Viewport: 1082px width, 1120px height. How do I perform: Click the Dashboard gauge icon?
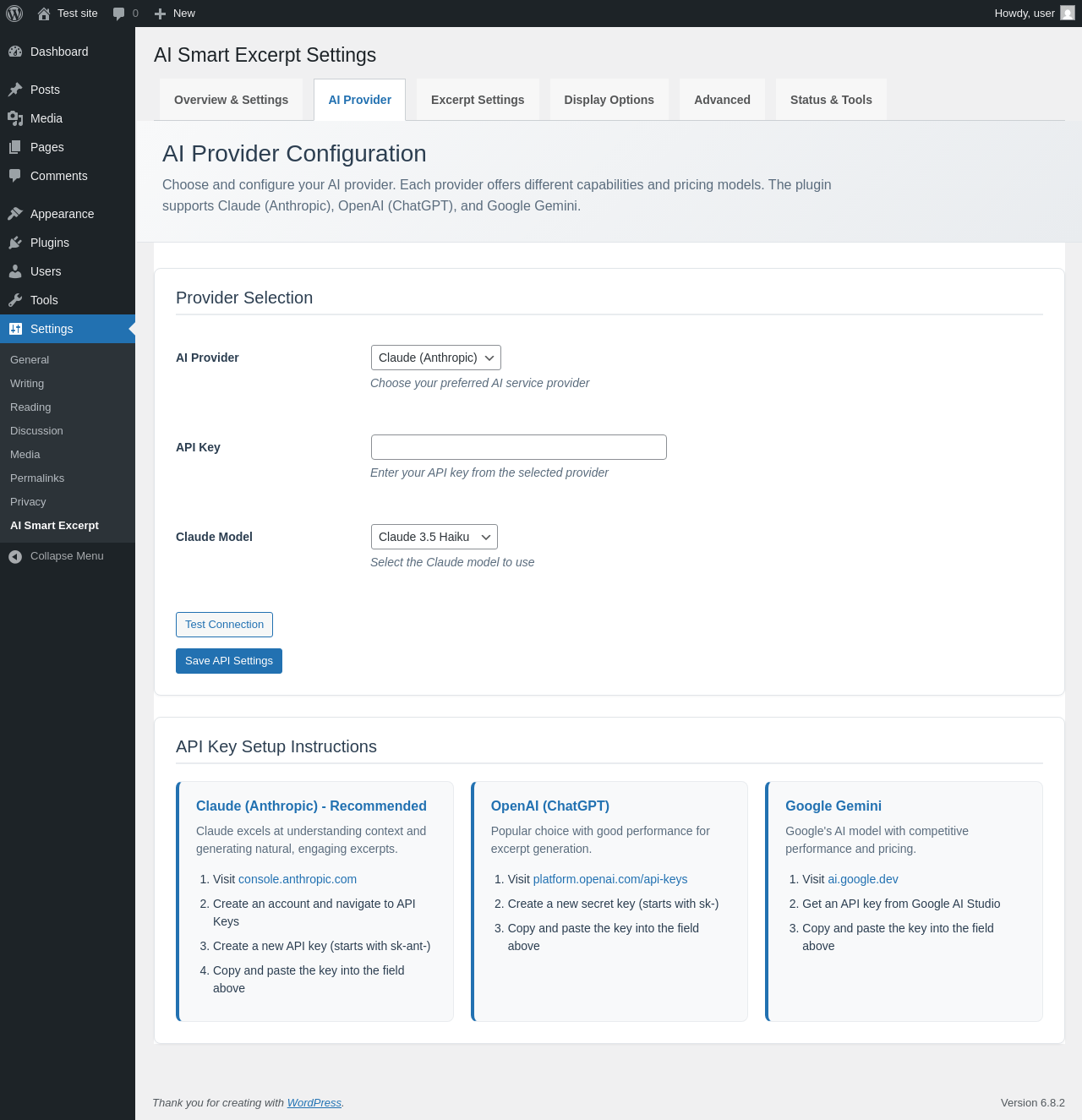[x=15, y=52]
